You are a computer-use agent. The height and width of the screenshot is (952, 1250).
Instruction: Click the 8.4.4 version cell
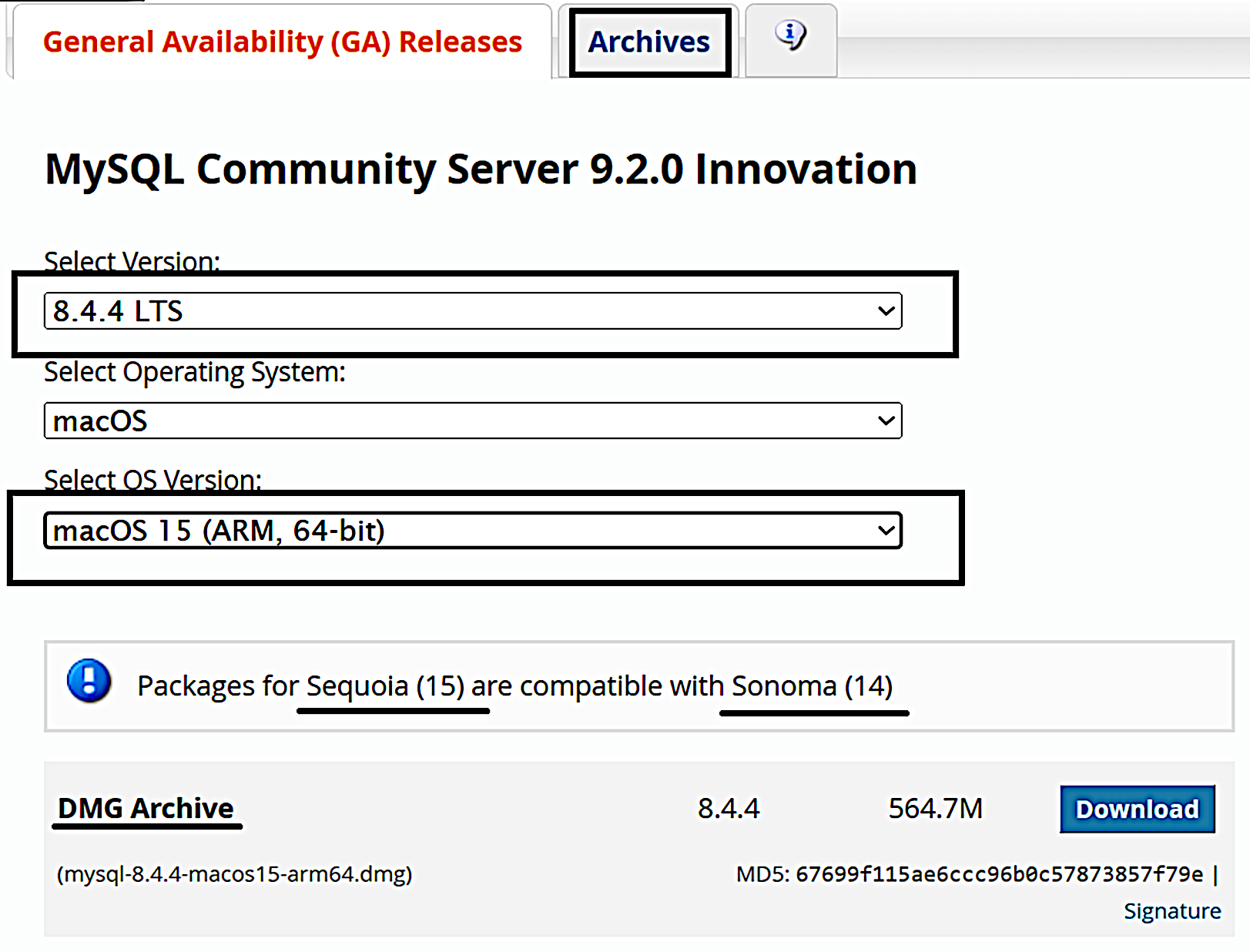coord(729,809)
